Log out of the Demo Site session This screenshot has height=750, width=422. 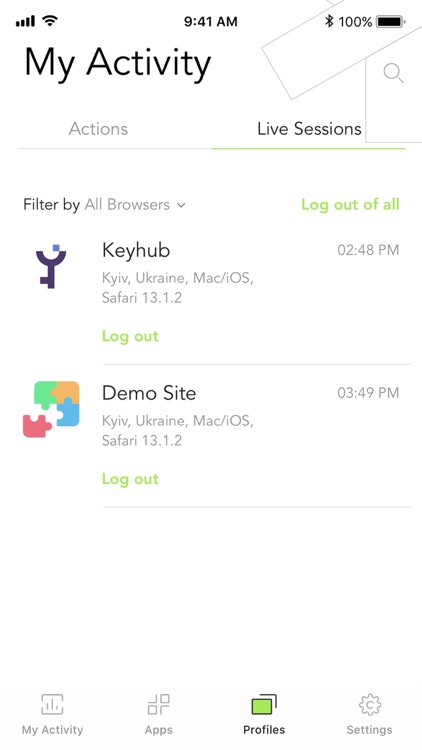click(130, 479)
